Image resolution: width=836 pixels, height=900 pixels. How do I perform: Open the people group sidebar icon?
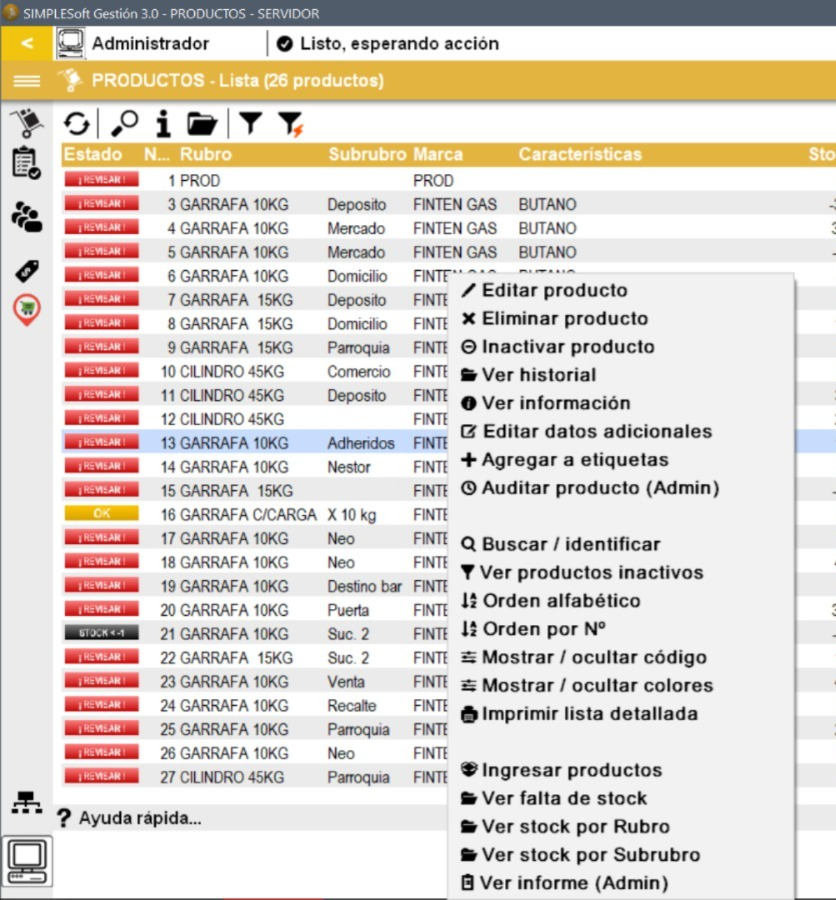(x=27, y=217)
